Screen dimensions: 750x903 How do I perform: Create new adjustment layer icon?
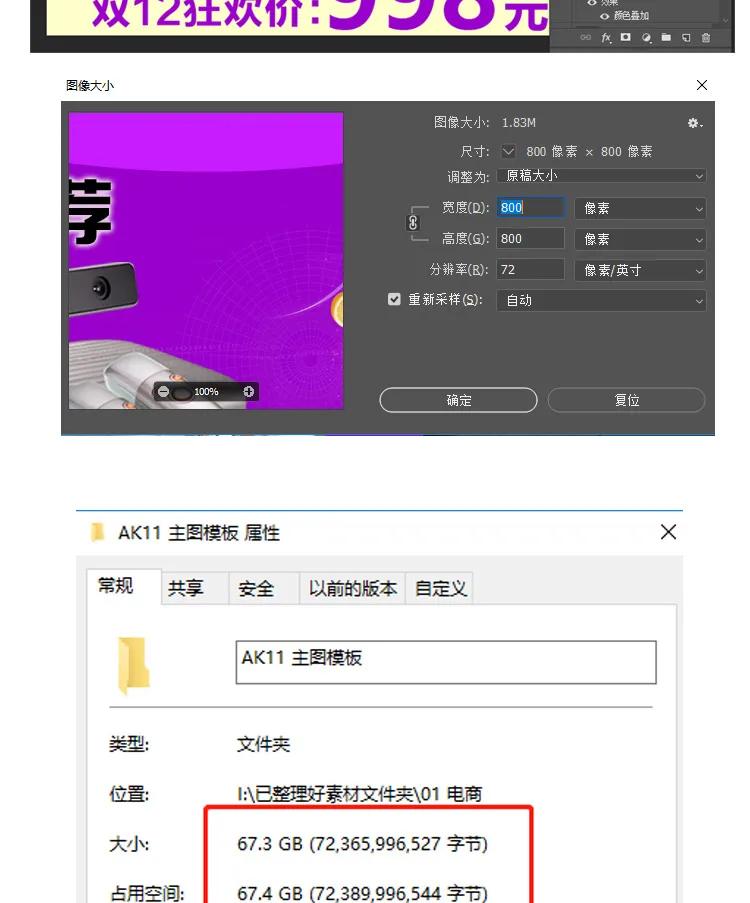[646, 37]
